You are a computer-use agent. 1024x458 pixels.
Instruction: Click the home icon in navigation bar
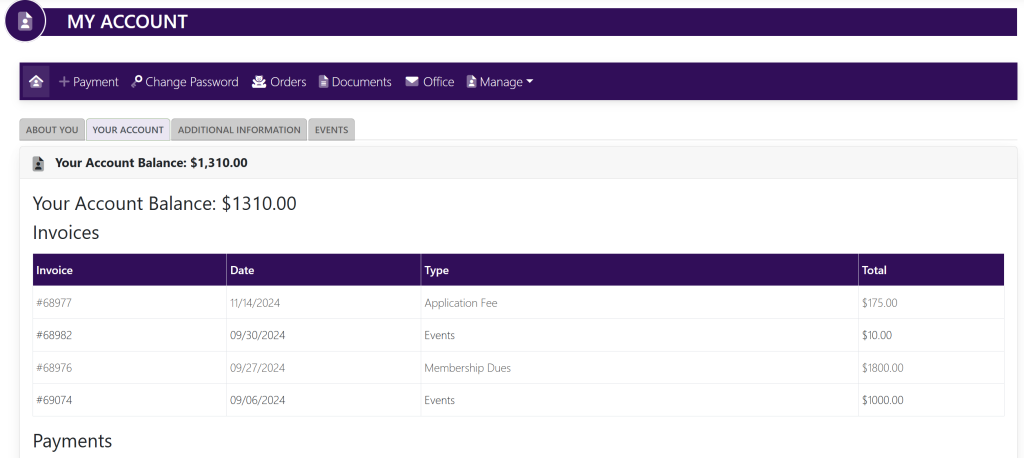[x=36, y=82]
